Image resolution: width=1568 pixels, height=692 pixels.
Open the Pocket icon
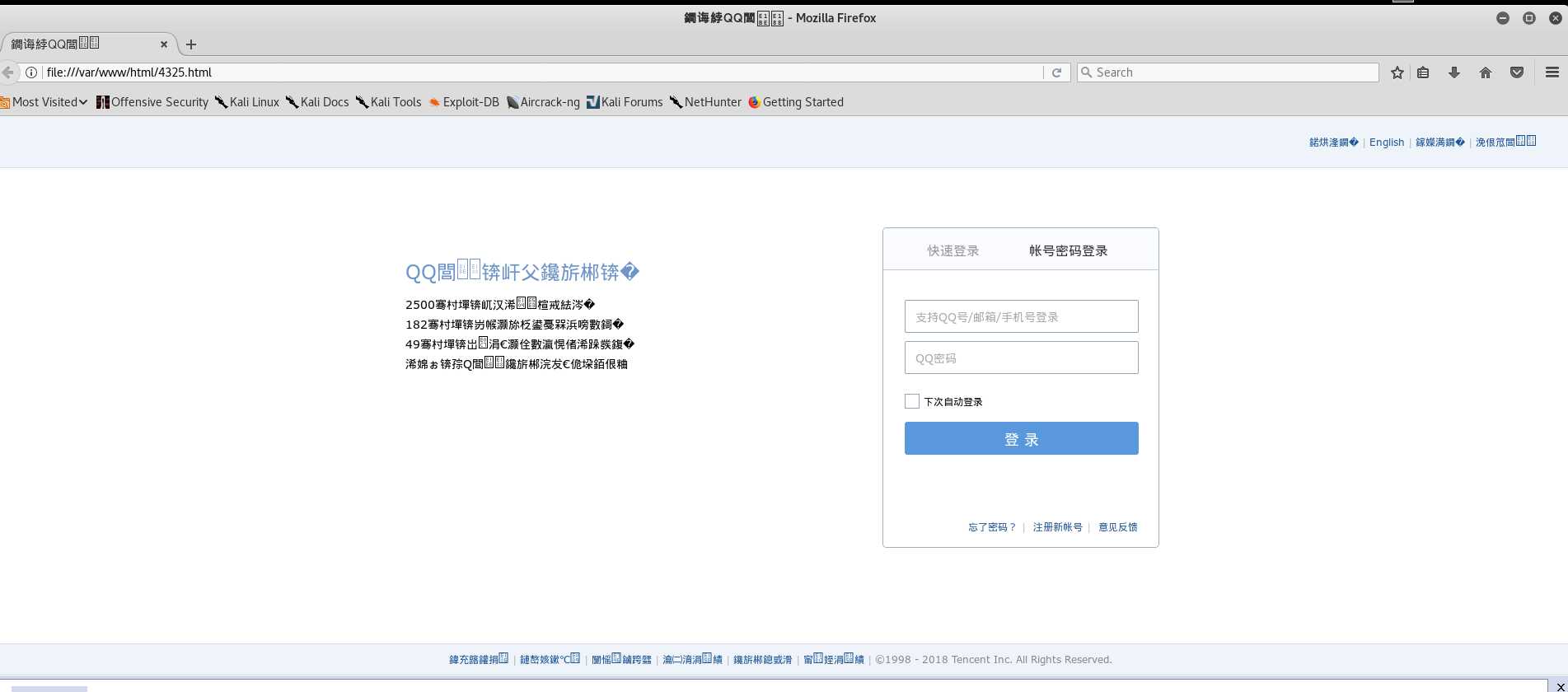1517,72
